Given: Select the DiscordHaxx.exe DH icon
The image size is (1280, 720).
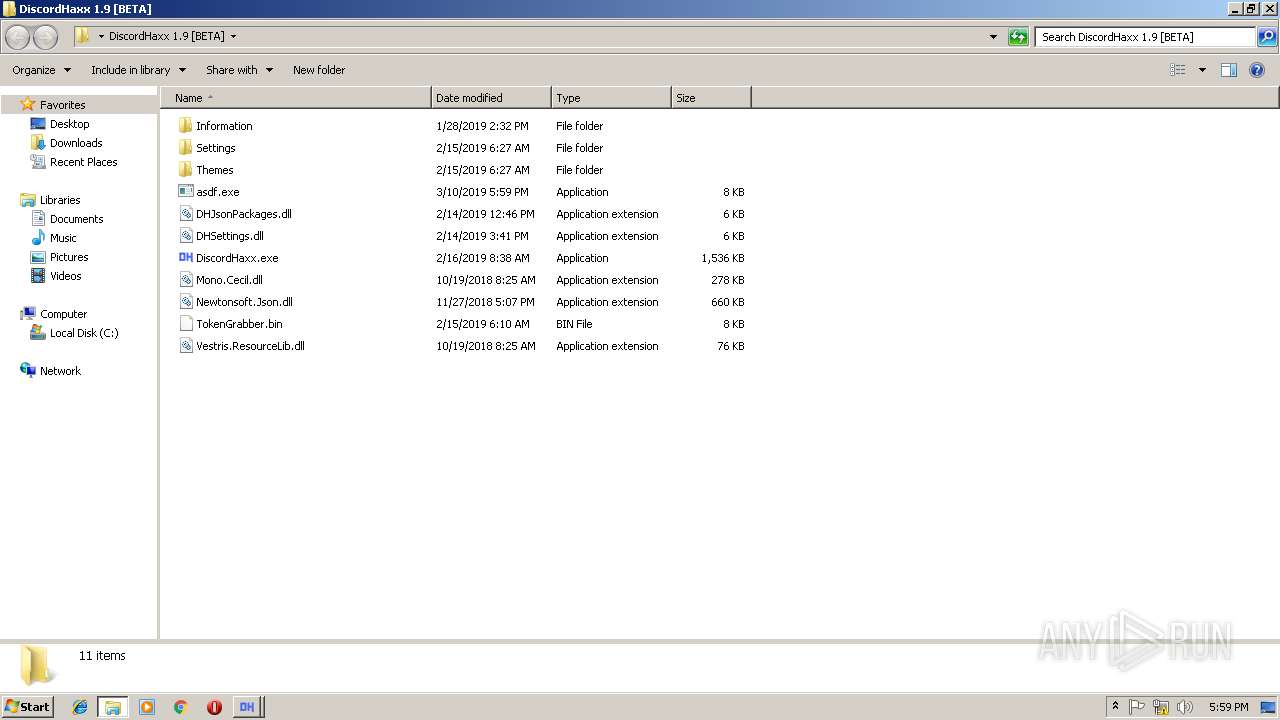Looking at the screenshot, I should [x=185, y=258].
